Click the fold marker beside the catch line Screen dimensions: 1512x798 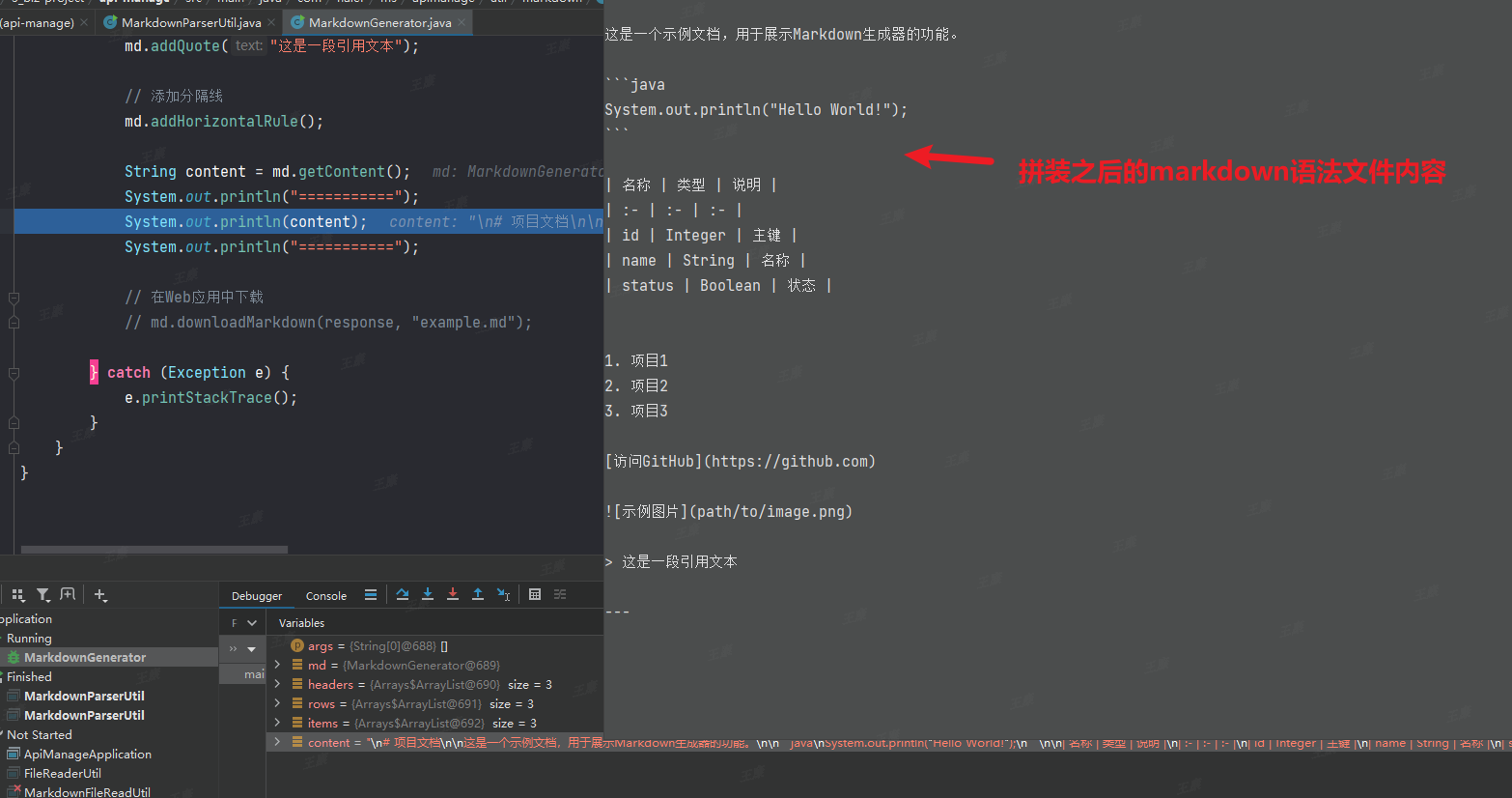(14, 373)
